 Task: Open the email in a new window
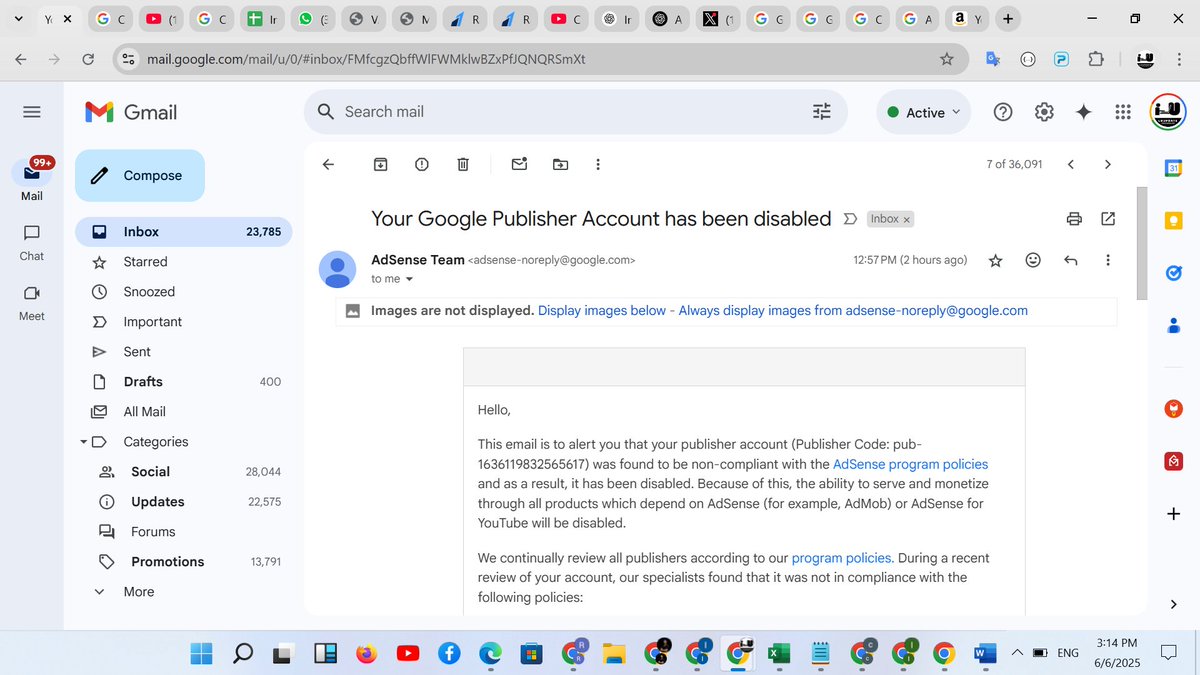[x=1108, y=218]
